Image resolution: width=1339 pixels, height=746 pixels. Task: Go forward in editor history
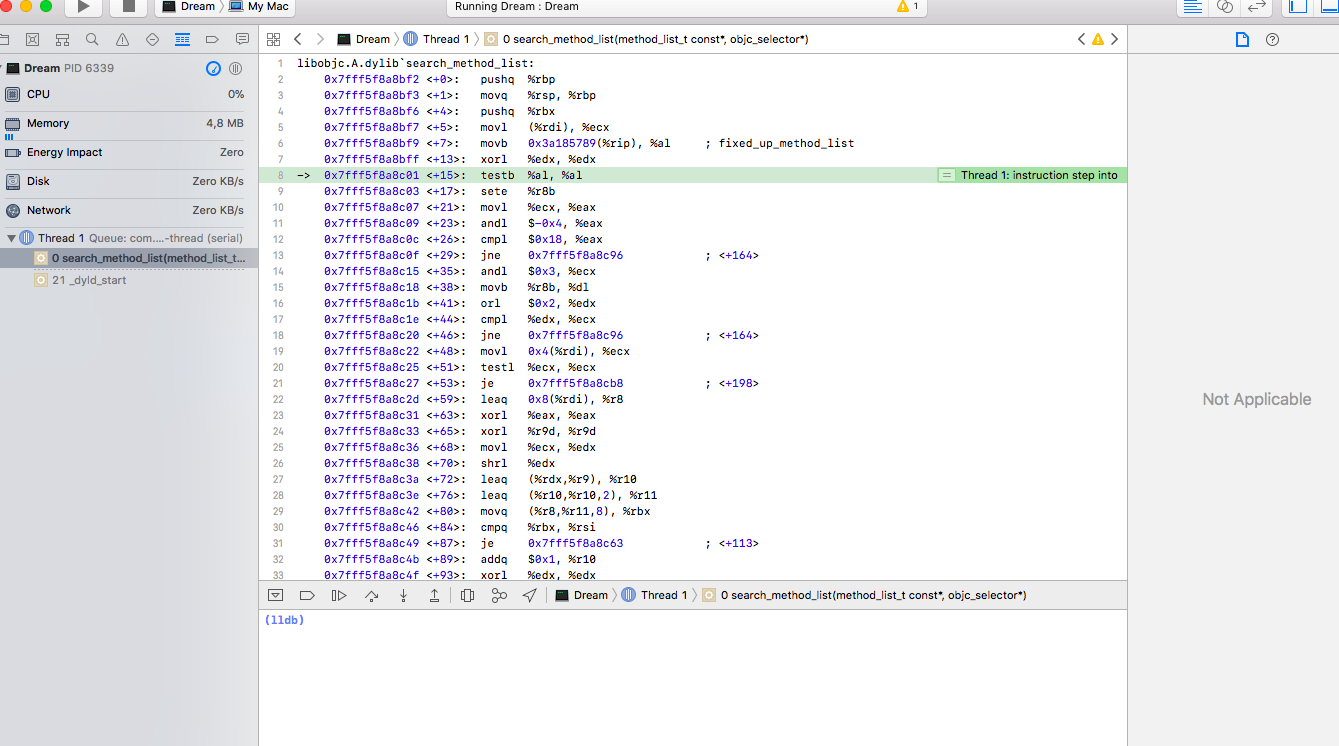pos(320,39)
